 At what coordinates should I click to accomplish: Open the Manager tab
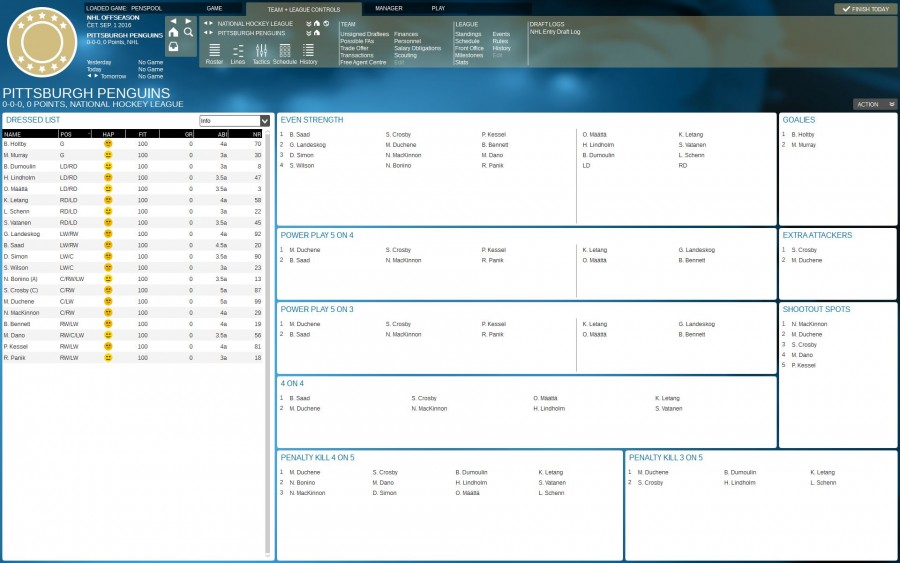pos(389,9)
